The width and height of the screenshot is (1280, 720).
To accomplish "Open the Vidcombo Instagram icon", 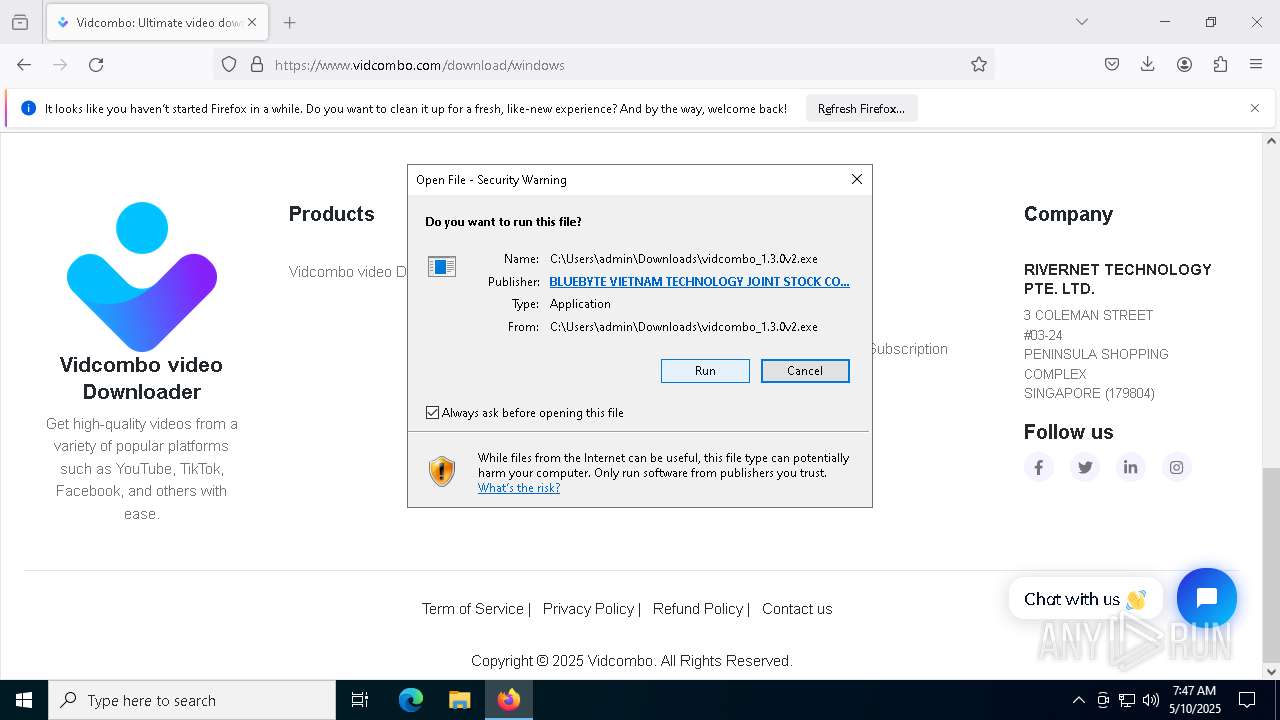I will coord(1177,467).
